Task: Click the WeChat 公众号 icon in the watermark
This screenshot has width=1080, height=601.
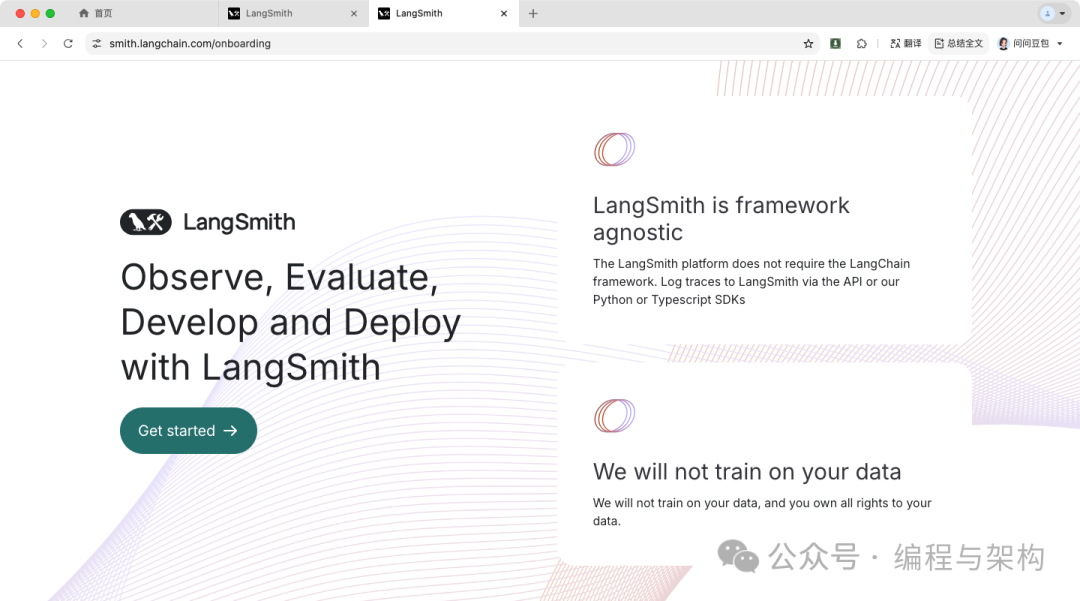Action: [737, 556]
